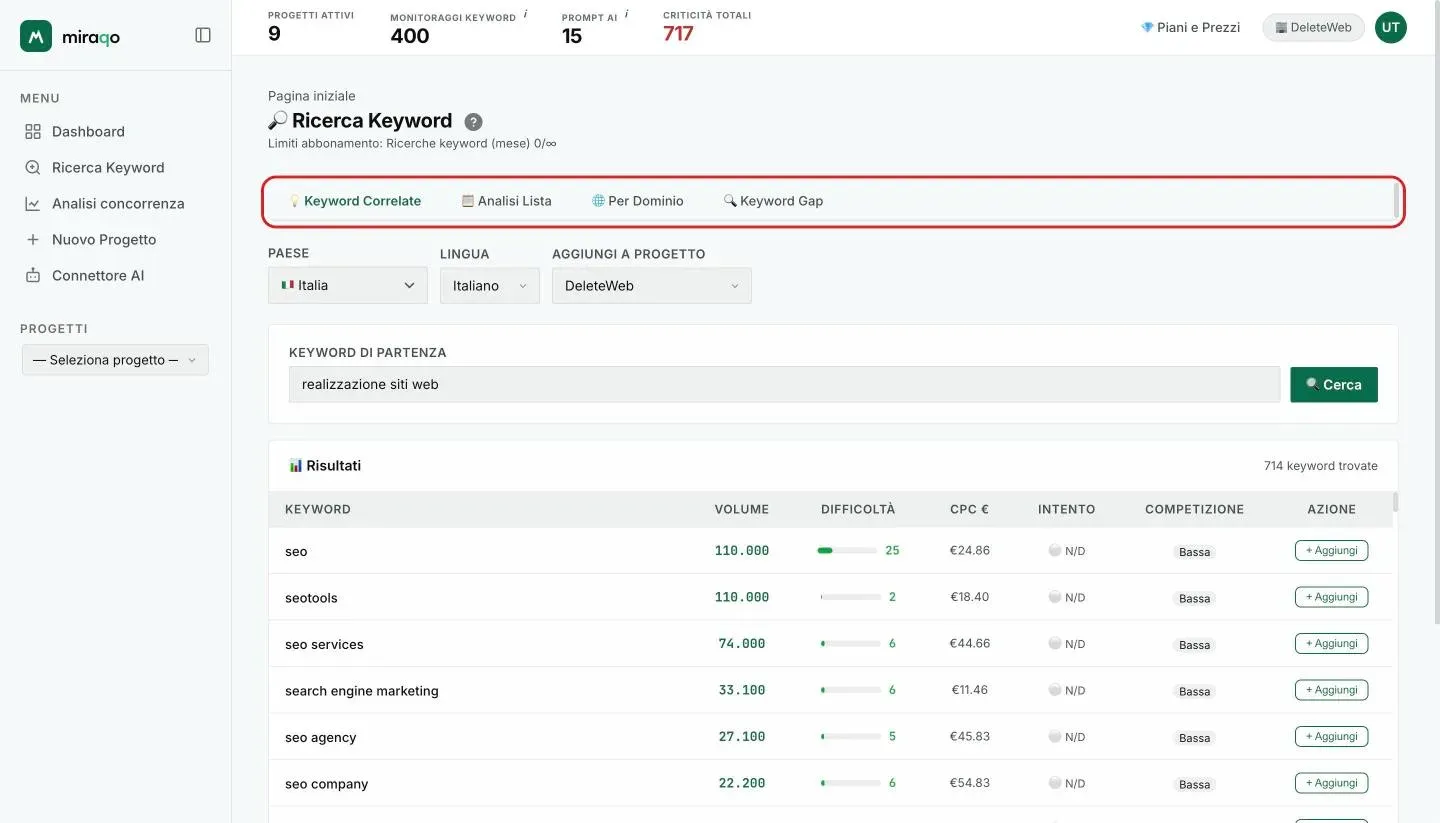The height and width of the screenshot is (823, 1440).
Task: Click the list icon on Analisi Lista
Action: [467, 201]
